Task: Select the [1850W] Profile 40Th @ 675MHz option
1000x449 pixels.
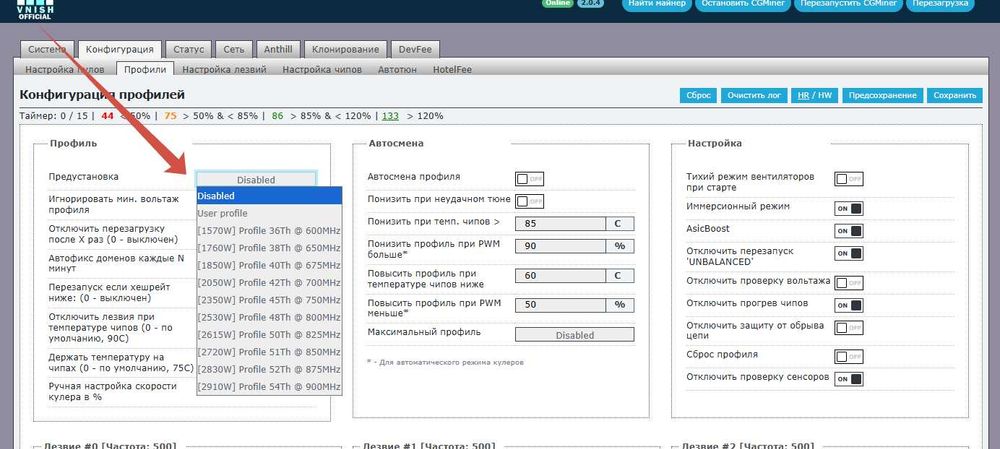Action: pyautogui.click(x=269, y=265)
